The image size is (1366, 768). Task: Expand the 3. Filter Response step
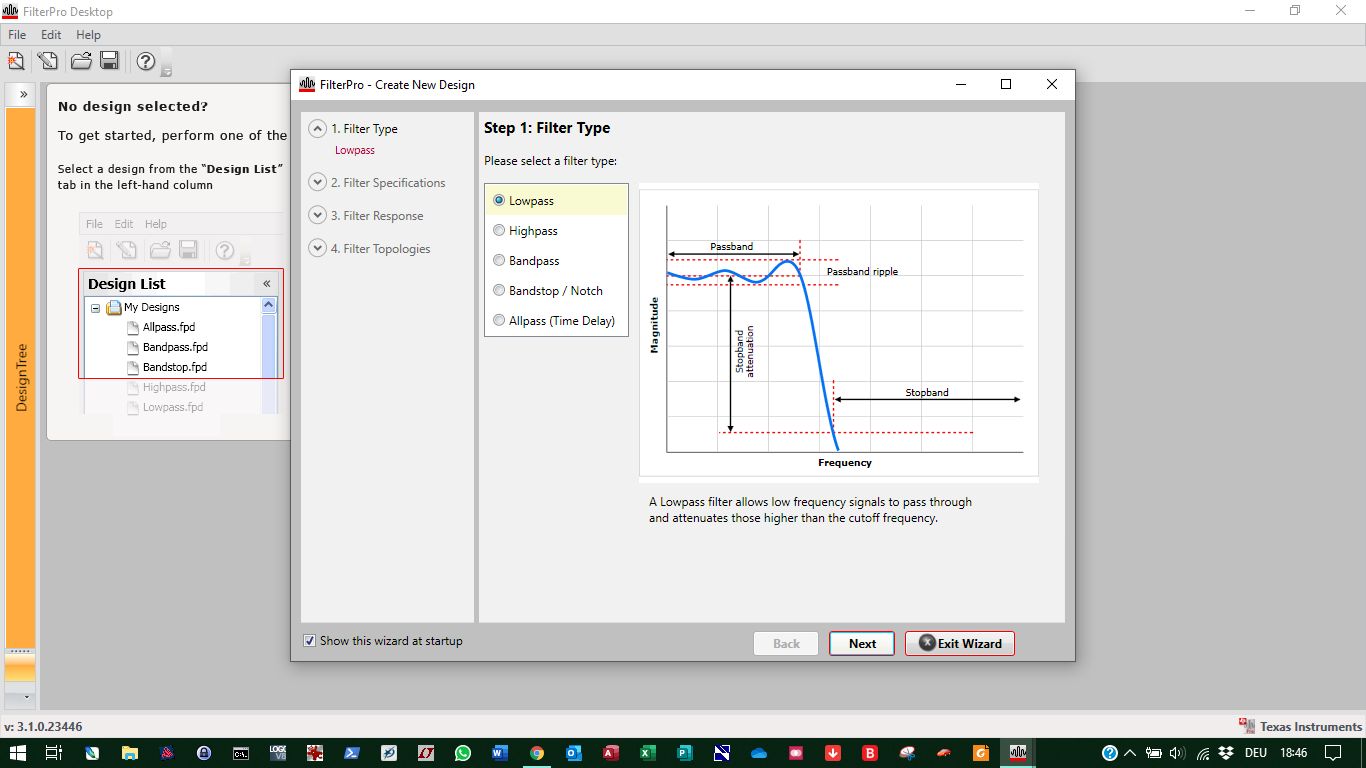[x=318, y=215]
